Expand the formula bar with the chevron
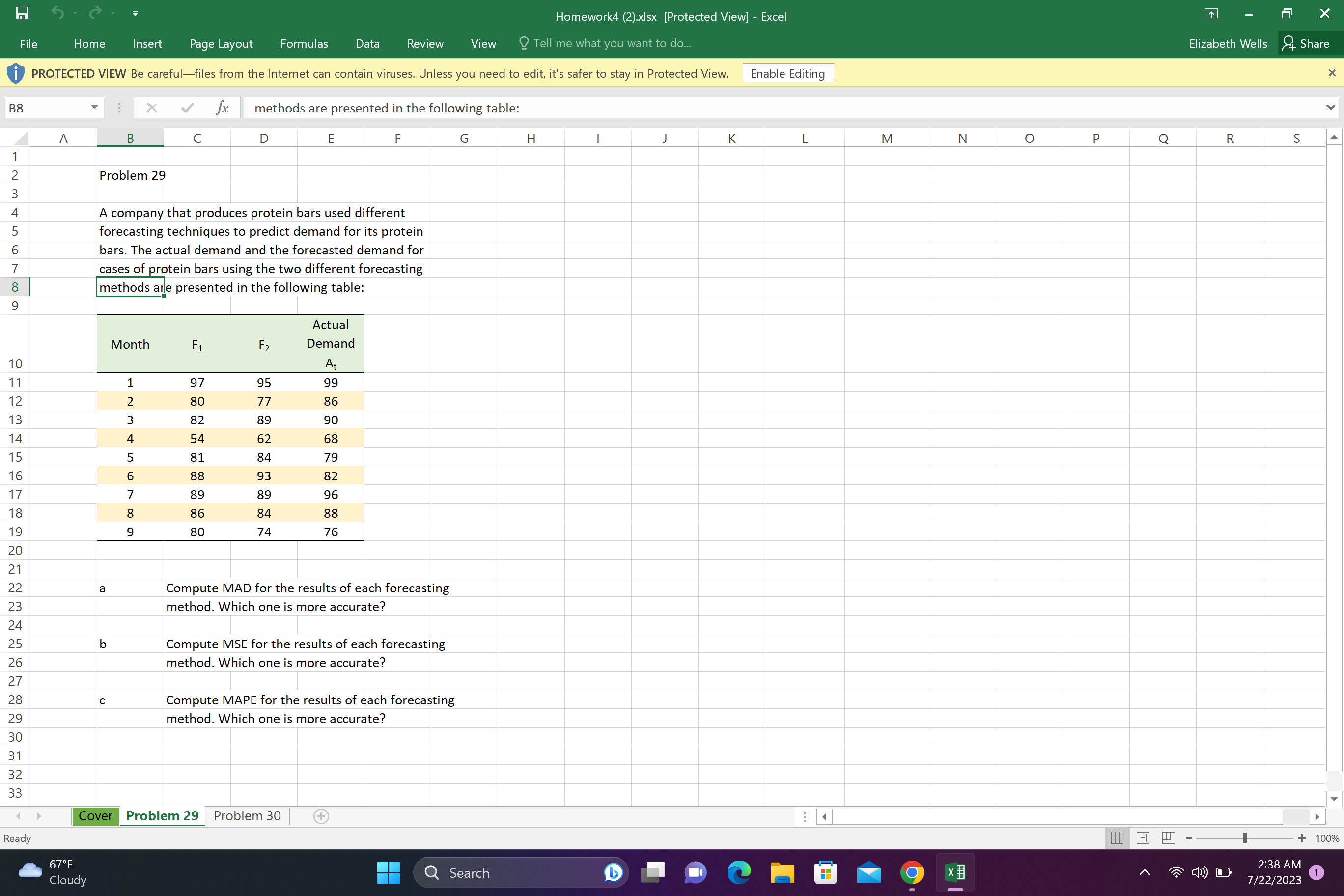Screen dimensions: 1344x896 click(1330, 108)
